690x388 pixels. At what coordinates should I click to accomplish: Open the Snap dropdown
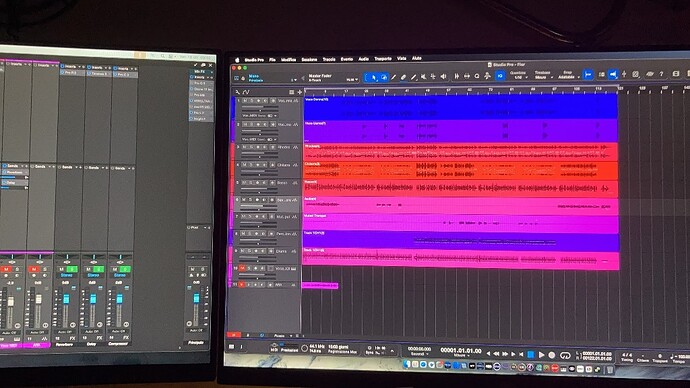click(x=567, y=75)
